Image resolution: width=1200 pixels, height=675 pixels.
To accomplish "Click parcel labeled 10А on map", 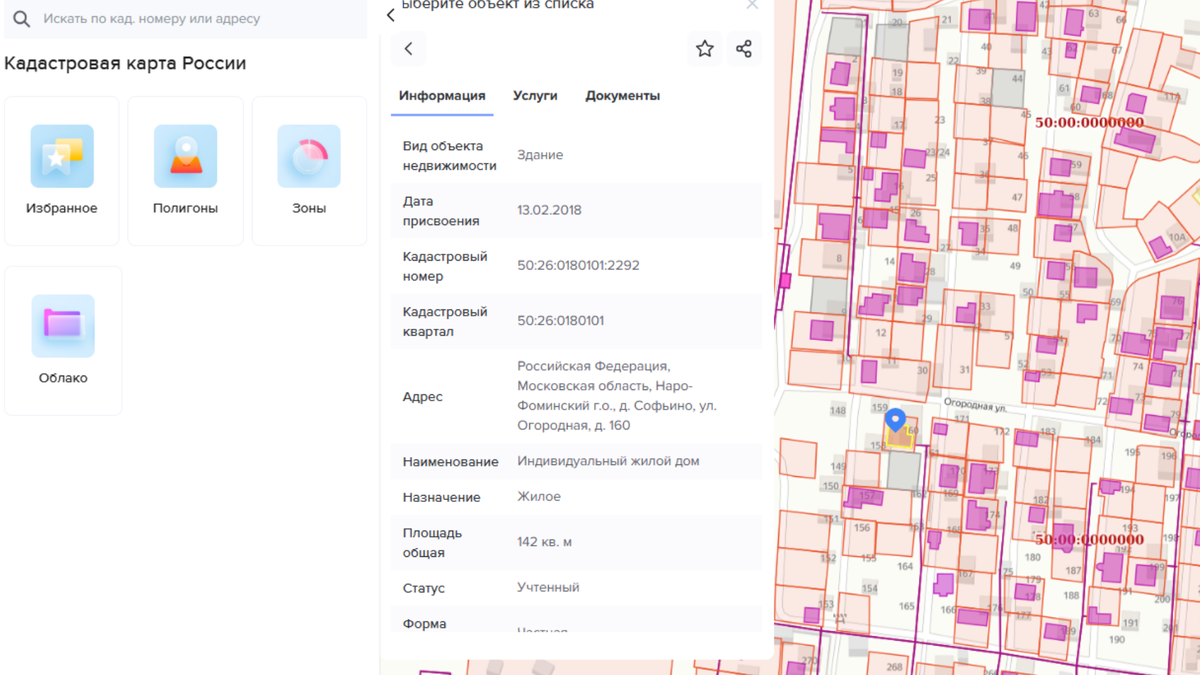I will [1177, 237].
